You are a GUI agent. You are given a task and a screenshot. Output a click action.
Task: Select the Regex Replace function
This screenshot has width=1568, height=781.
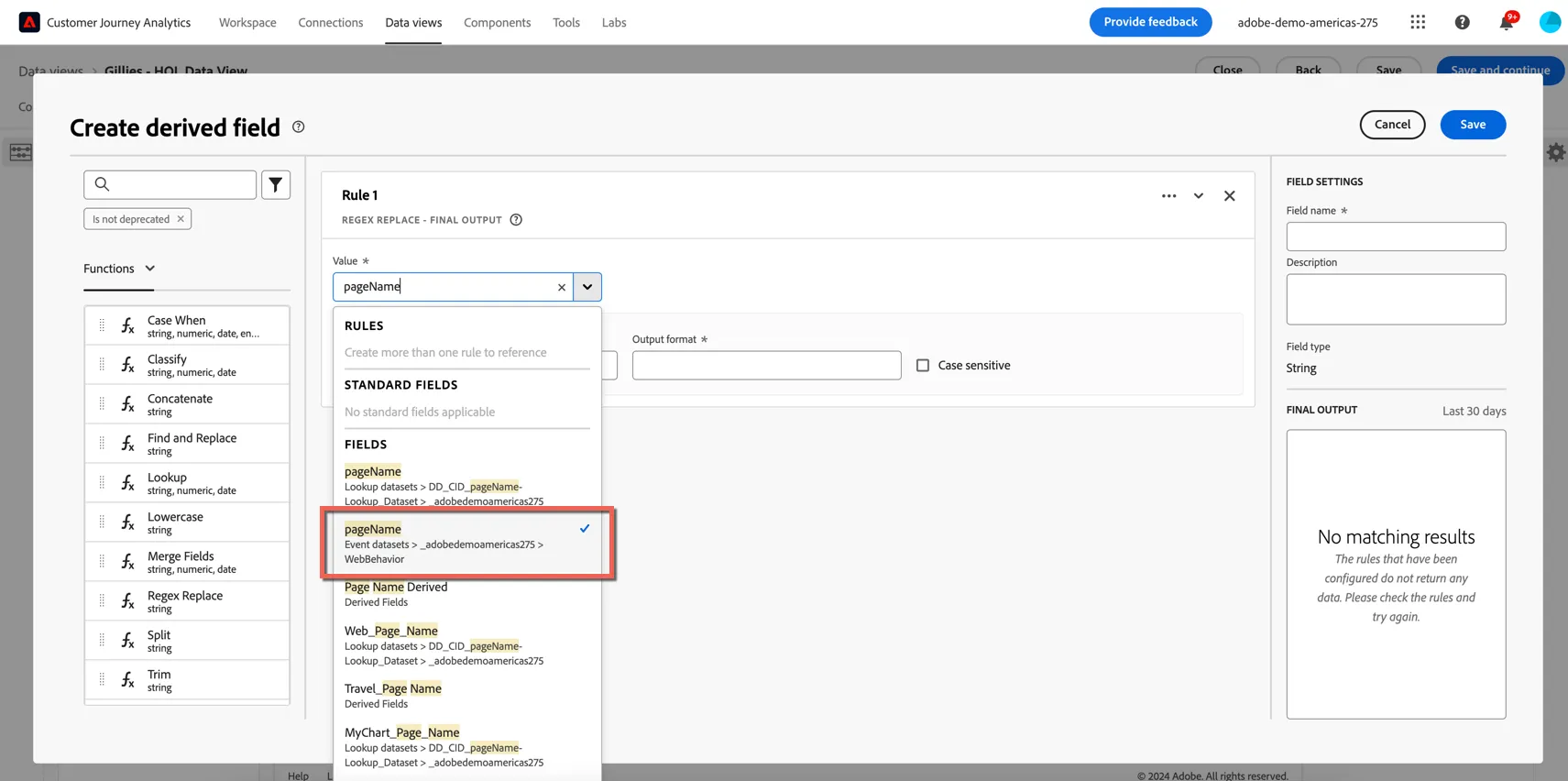[187, 601]
